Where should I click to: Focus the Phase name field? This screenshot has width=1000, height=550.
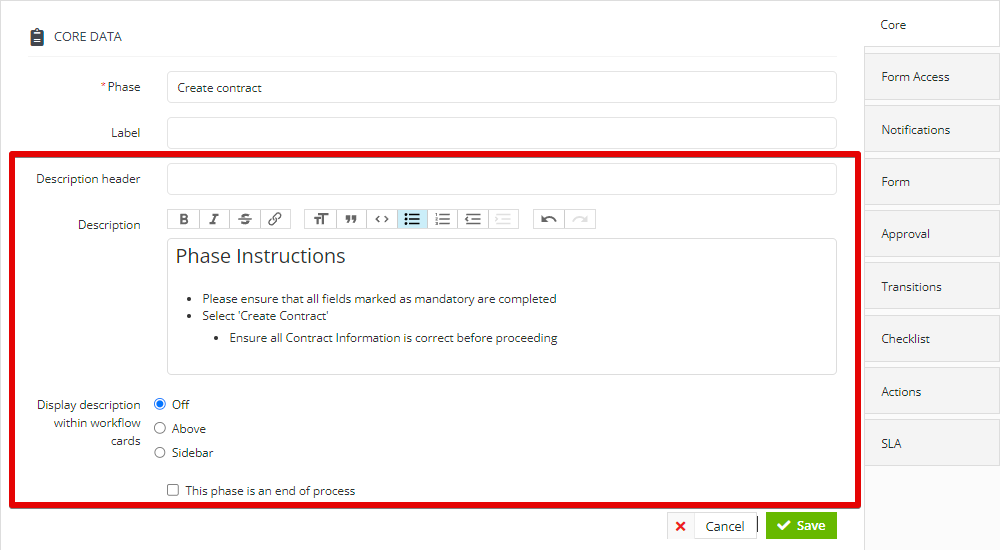501,87
